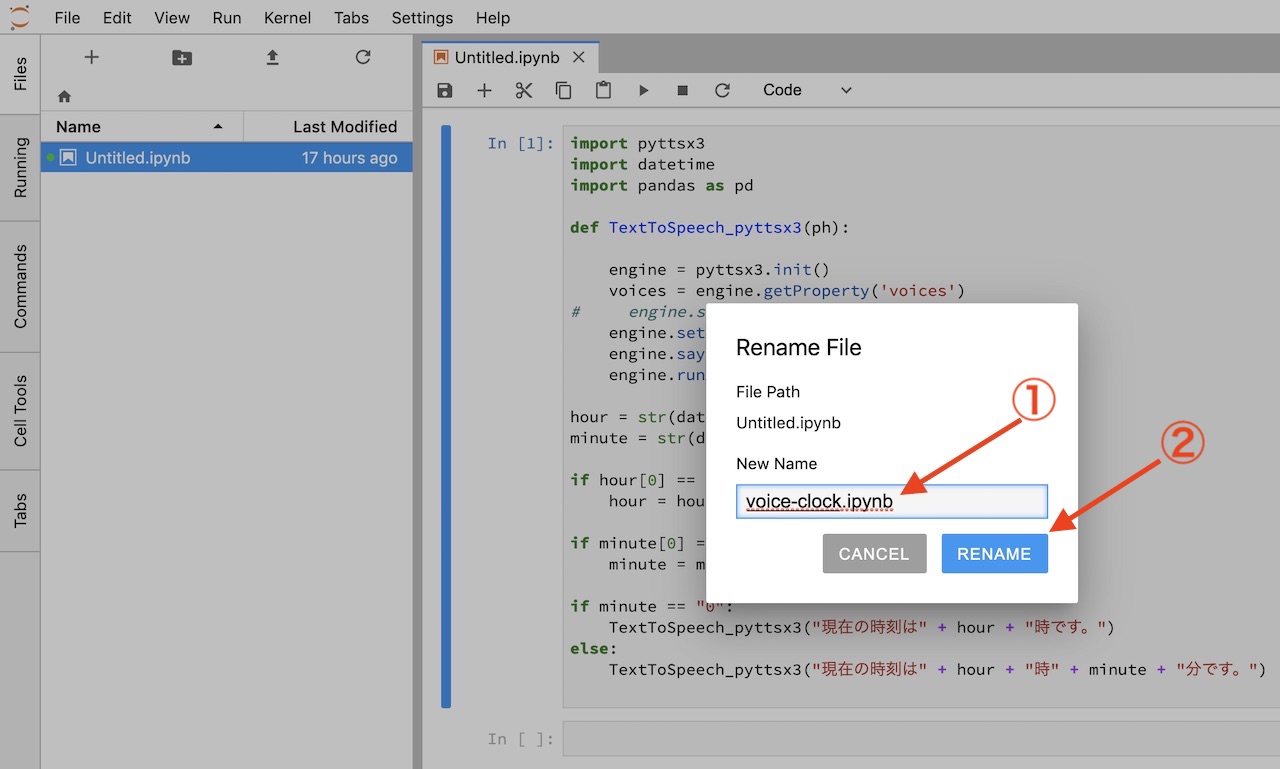Run the selected cell

coord(643,90)
